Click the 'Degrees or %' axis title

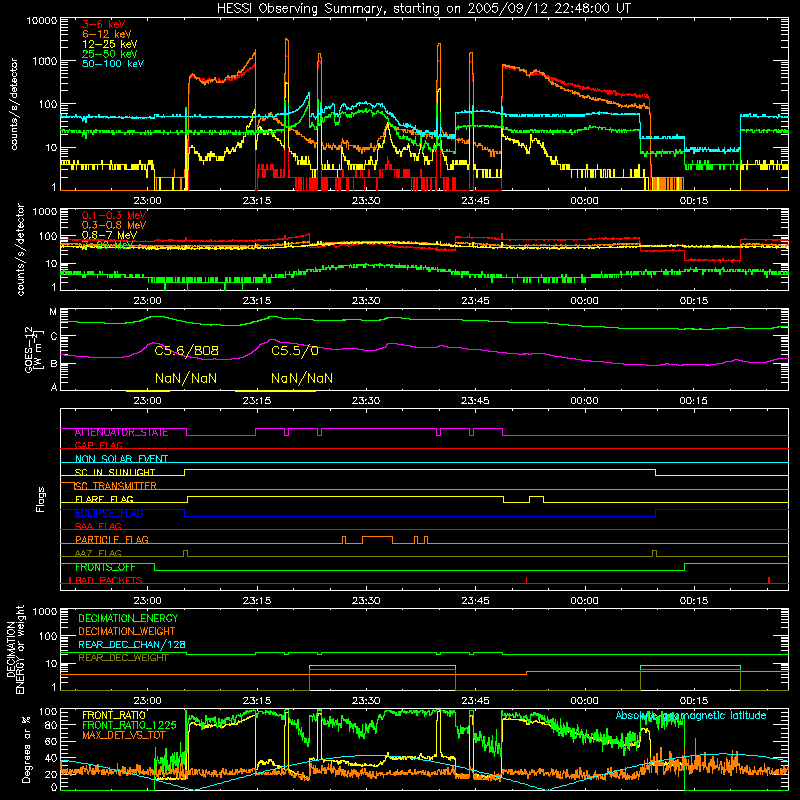pos(26,750)
